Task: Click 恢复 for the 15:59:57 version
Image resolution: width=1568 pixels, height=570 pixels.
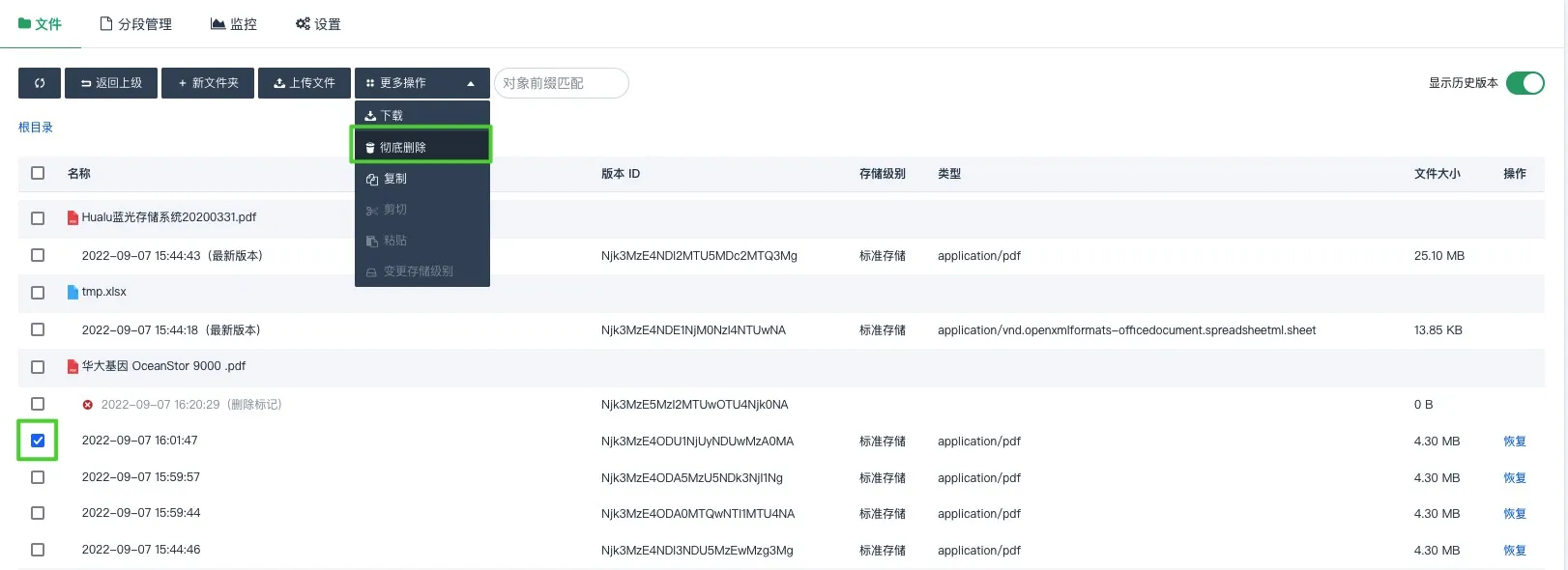Action: (x=1514, y=478)
